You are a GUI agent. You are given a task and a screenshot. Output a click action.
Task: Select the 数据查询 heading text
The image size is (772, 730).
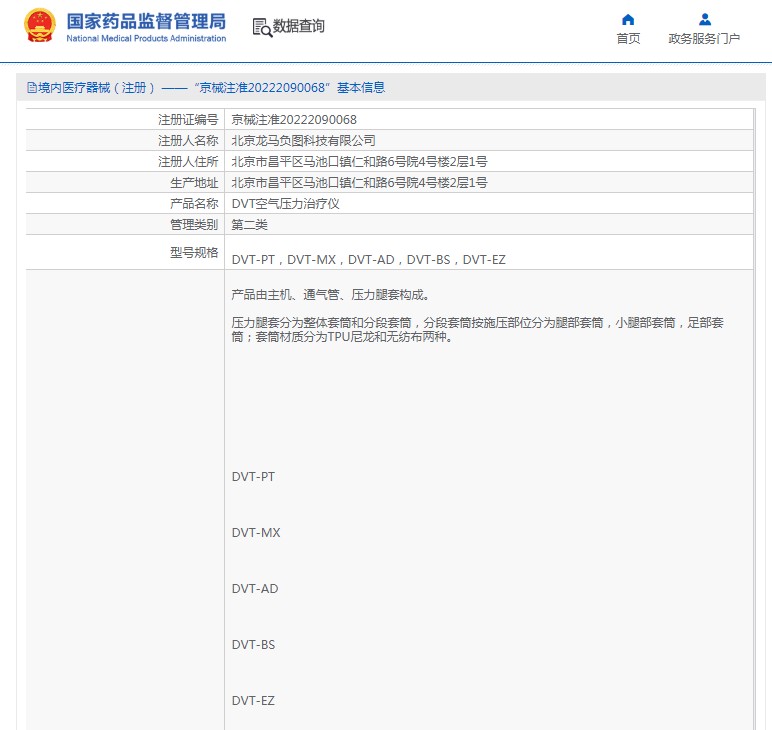pos(299,27)
